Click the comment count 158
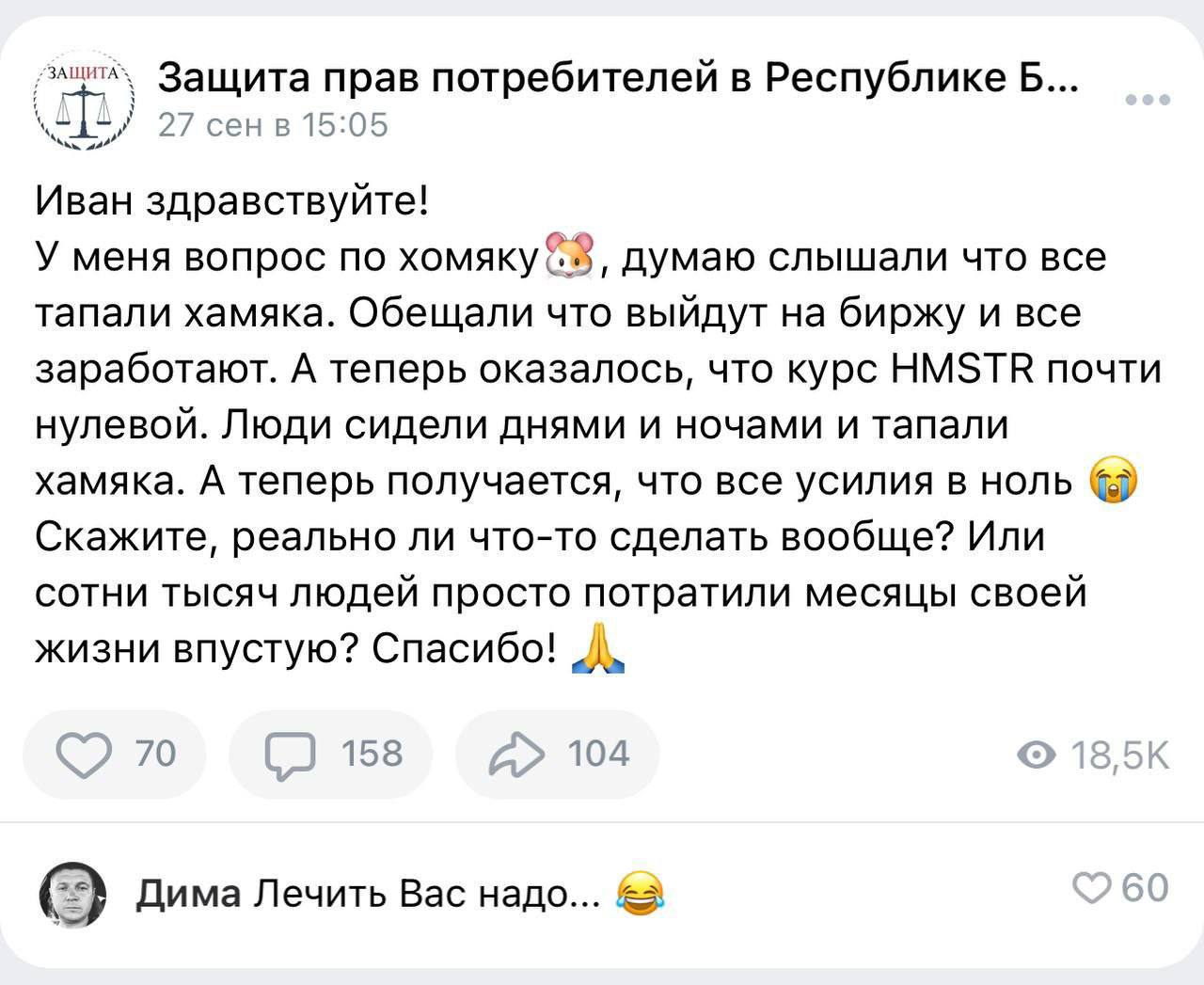 (x=372, y=754)
